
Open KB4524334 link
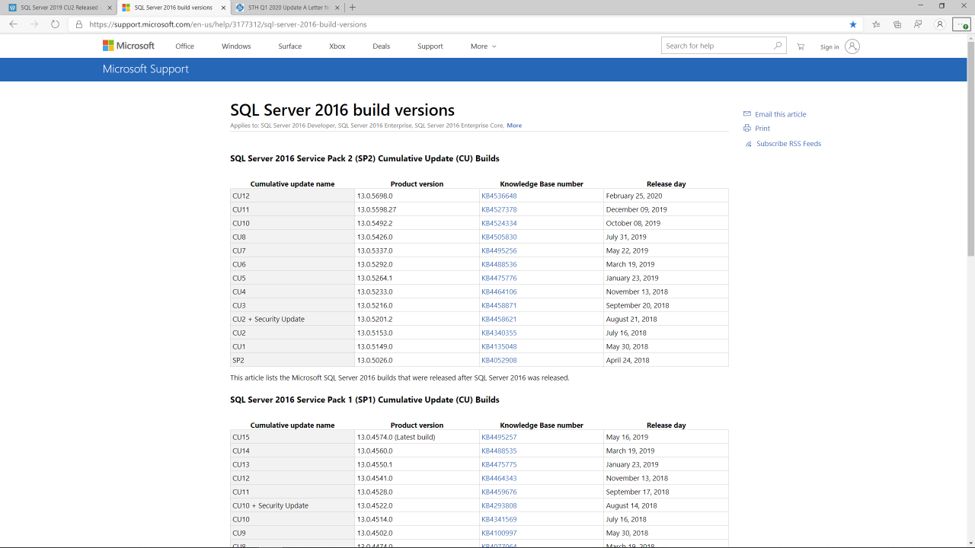[x=499, y=223]
